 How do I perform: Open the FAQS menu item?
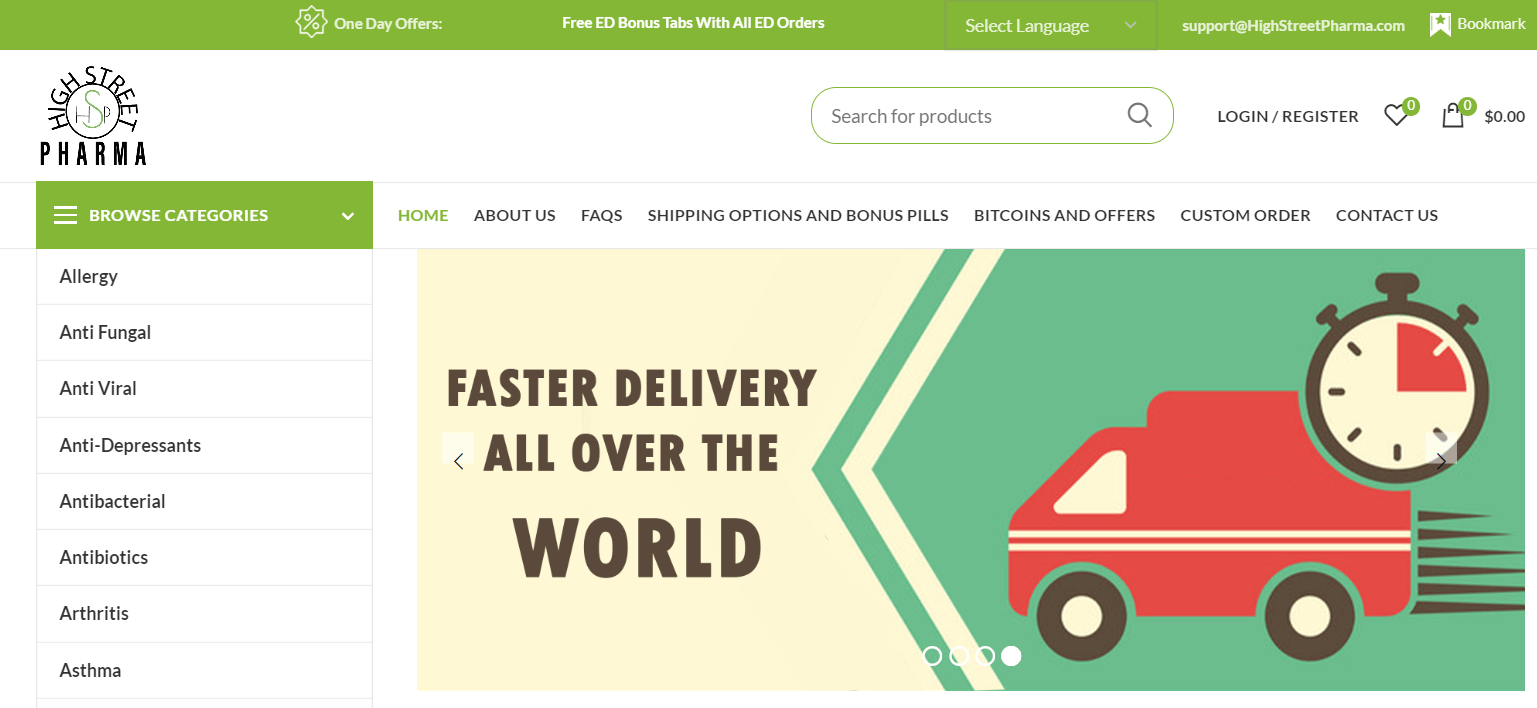[602, 215]
